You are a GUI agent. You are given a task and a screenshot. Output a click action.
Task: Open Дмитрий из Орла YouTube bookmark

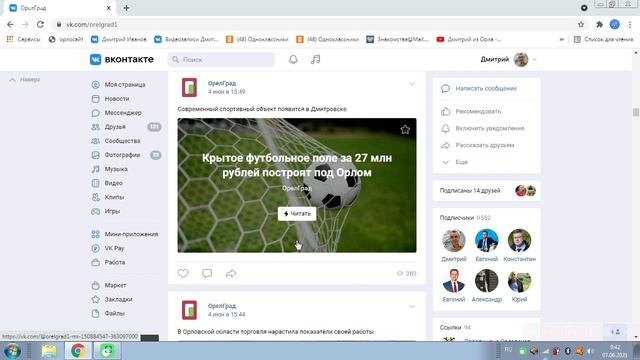[469, 39]
